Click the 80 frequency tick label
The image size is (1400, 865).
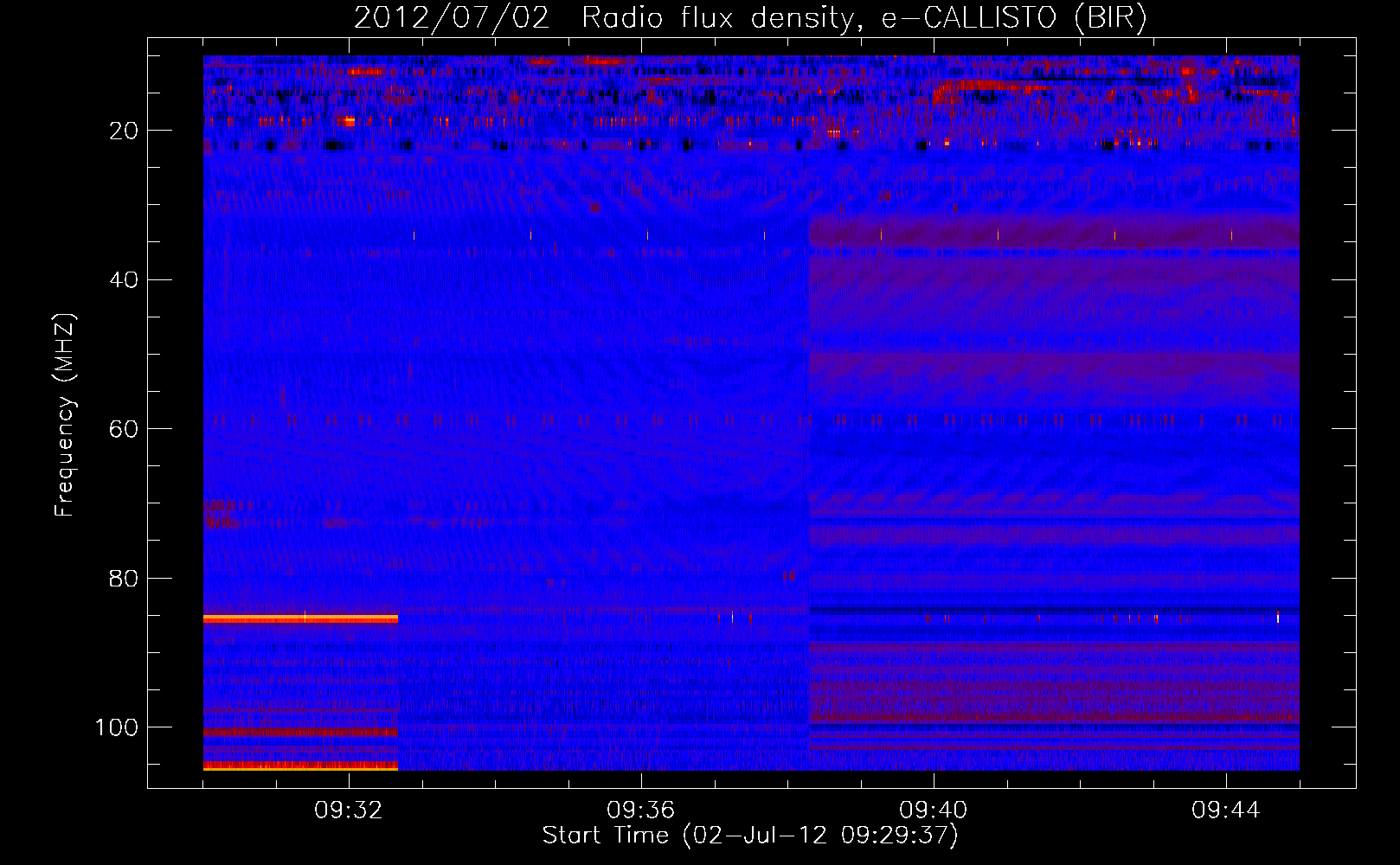pos(124,578)
